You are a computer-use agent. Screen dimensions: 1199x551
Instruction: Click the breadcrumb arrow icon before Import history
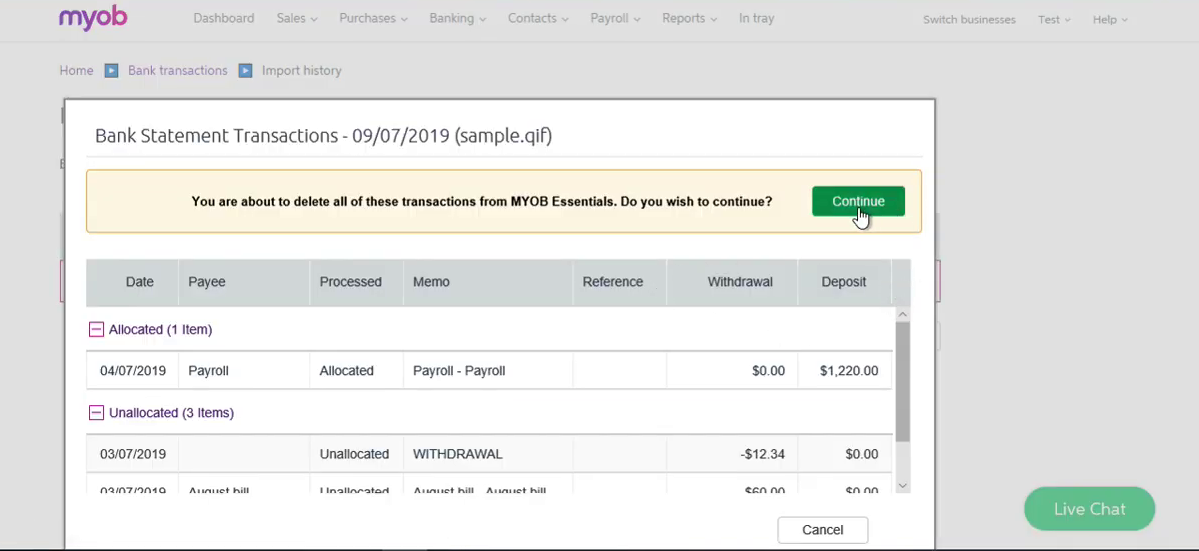coord(245,70)
